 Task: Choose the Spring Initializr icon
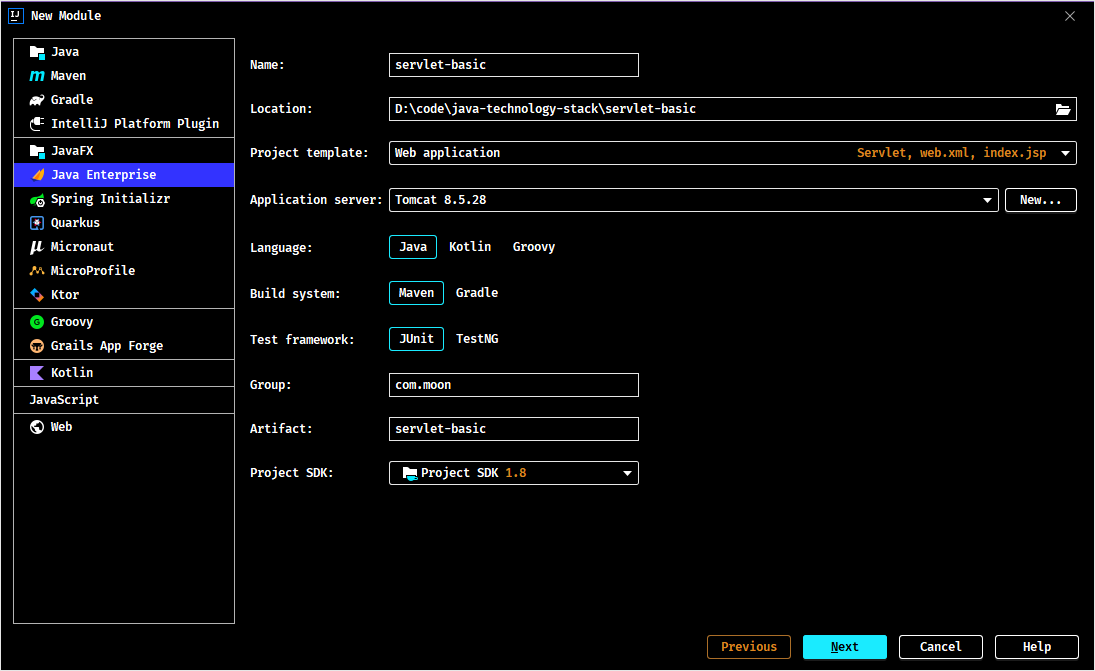(x=37, y=200)
